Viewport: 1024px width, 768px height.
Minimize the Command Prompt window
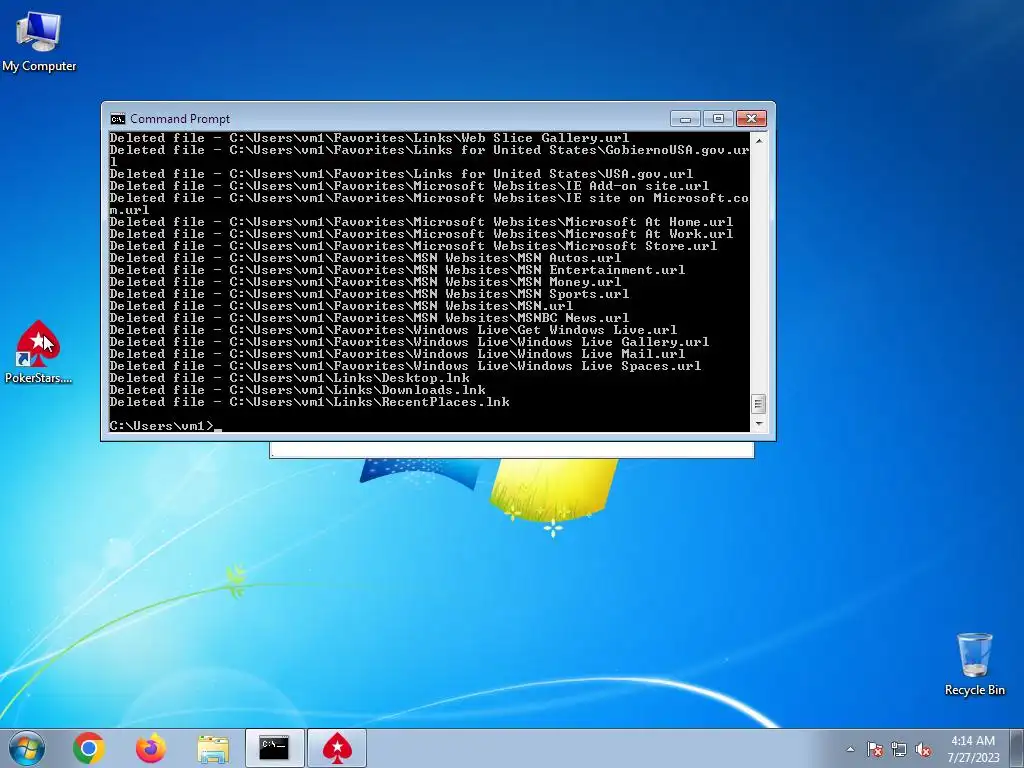point(685,119)
